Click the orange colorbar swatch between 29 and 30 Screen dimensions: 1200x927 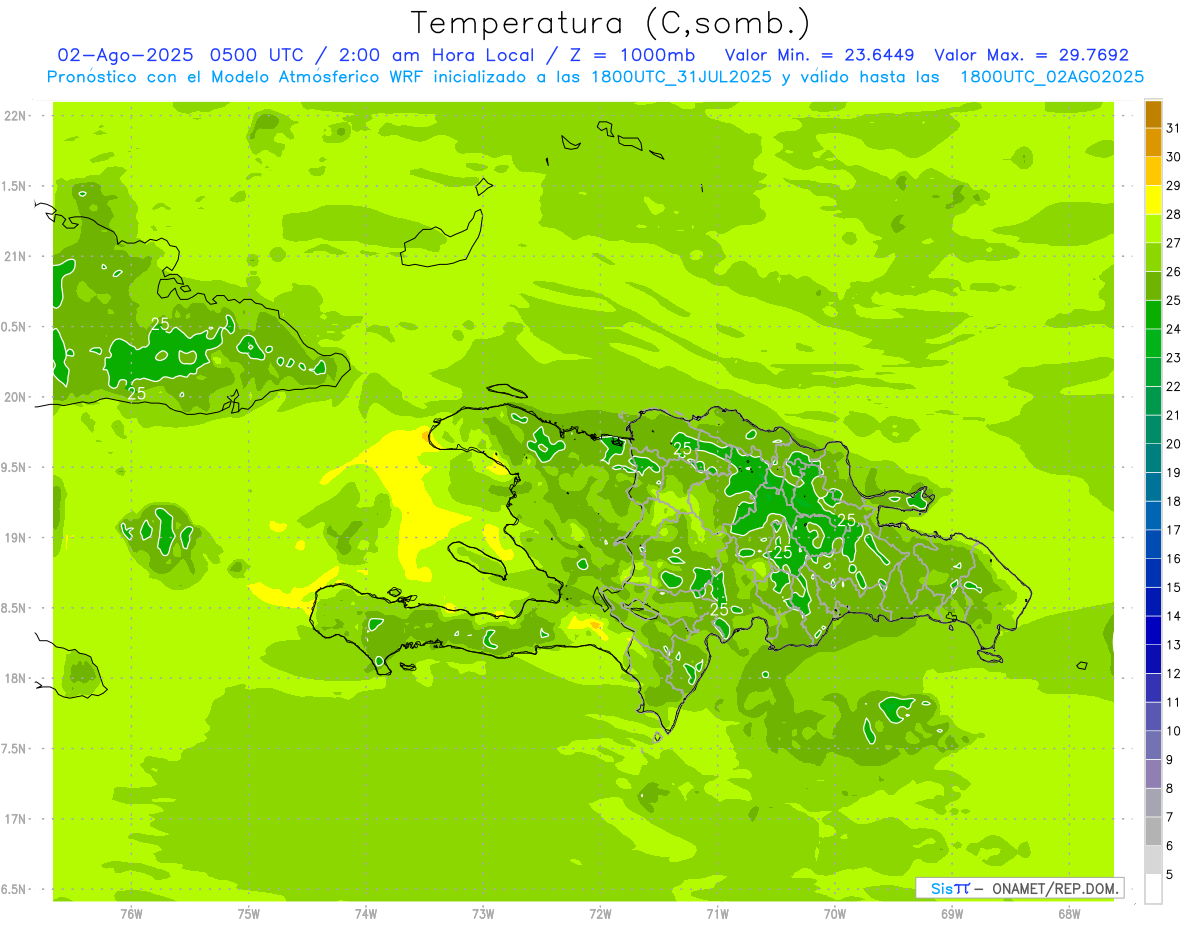coord(1153,171)
